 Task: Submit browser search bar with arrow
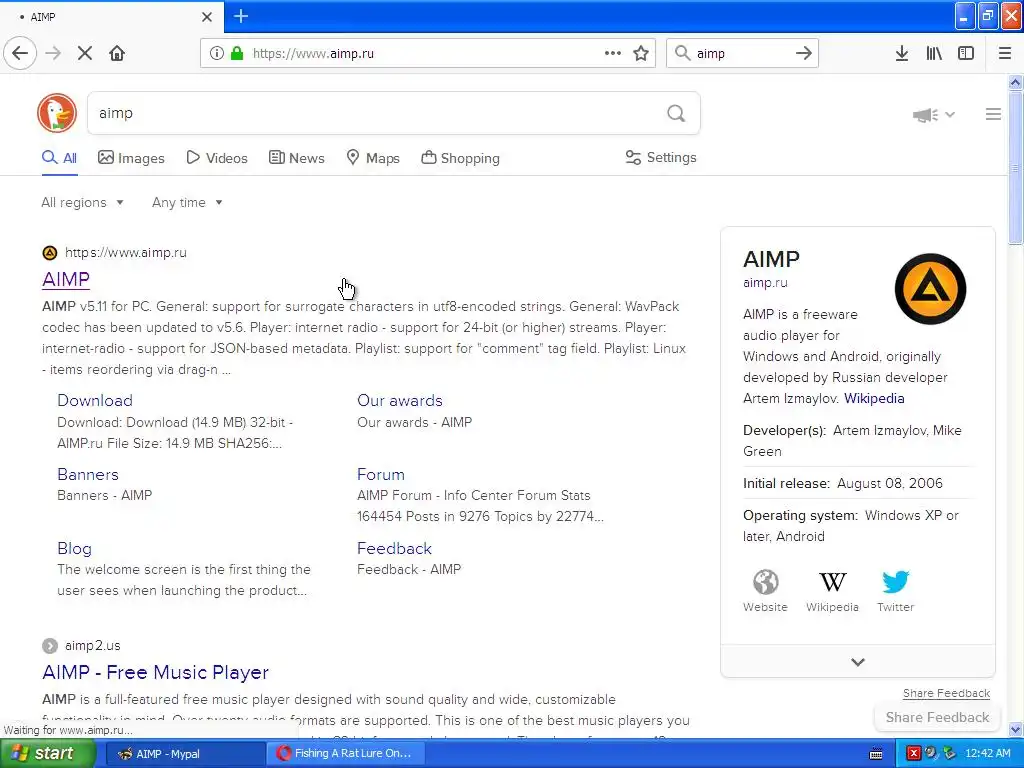(x=804, y=54)
